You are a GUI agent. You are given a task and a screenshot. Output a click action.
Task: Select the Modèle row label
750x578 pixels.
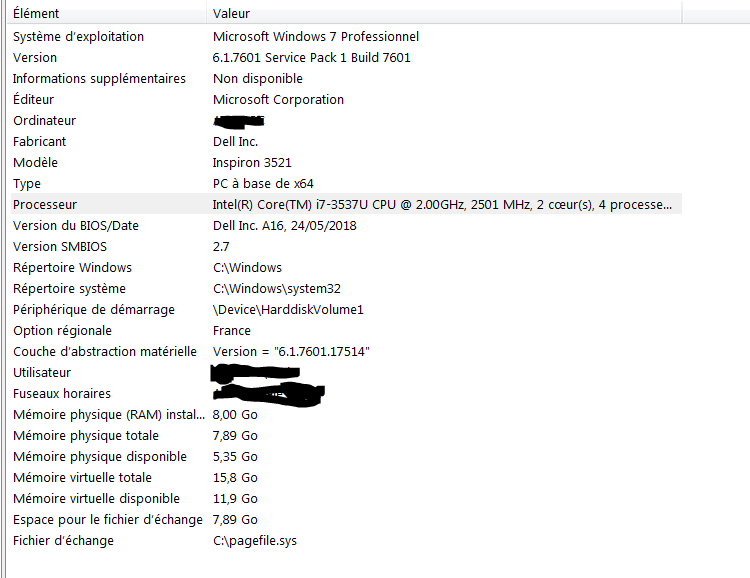tap(35, 163)
